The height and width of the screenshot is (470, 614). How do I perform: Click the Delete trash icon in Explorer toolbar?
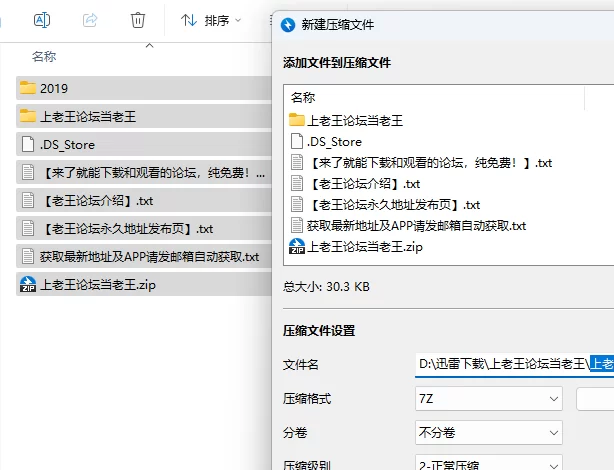(137, 20)
